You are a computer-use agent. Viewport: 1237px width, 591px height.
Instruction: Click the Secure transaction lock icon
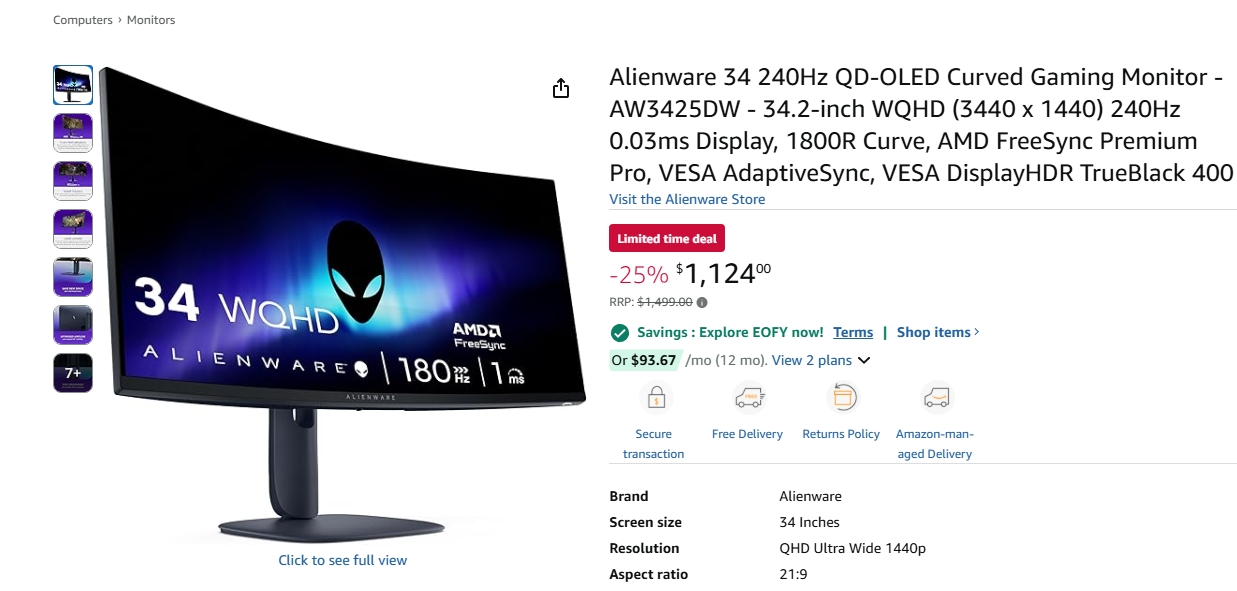(656, 398)
